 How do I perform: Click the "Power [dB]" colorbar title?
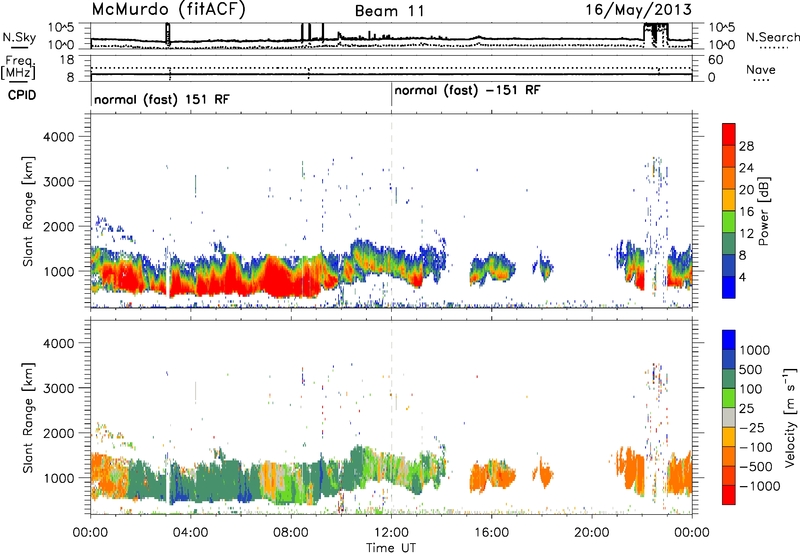point(763,211)
